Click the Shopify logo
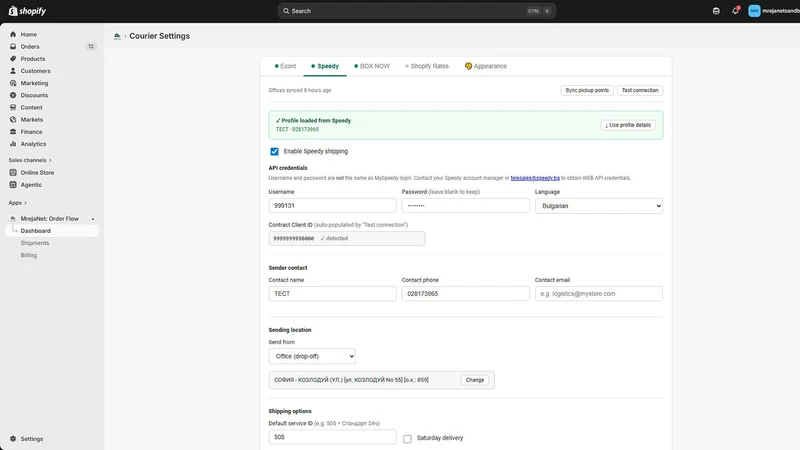The height and width of the screenshot is (450, 800). point(27,11)
